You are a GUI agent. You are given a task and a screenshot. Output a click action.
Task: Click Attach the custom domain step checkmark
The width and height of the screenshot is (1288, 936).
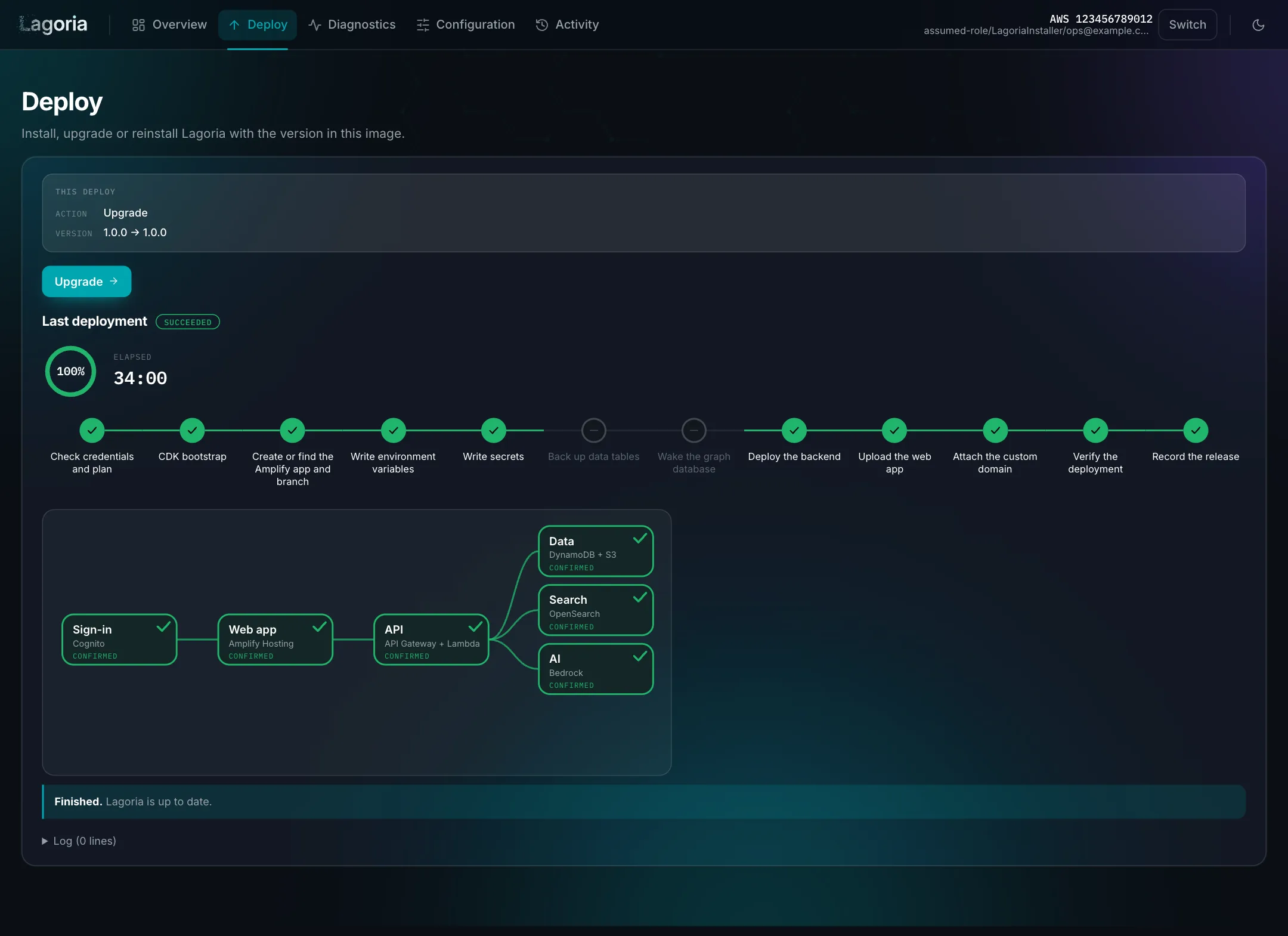point(995,430)
